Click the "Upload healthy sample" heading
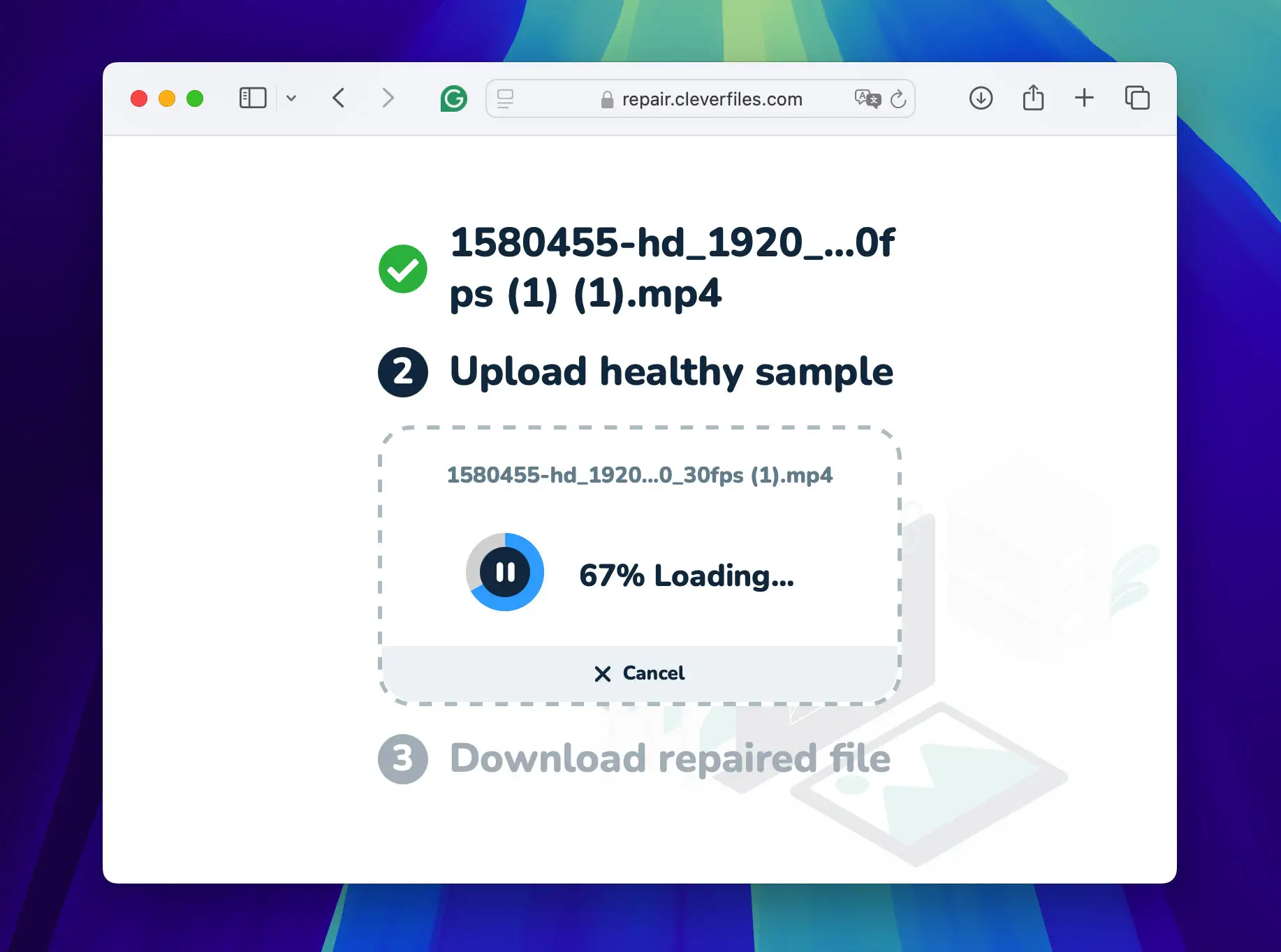Viewport: 1281px width, 952px height. tap(671, 372)
